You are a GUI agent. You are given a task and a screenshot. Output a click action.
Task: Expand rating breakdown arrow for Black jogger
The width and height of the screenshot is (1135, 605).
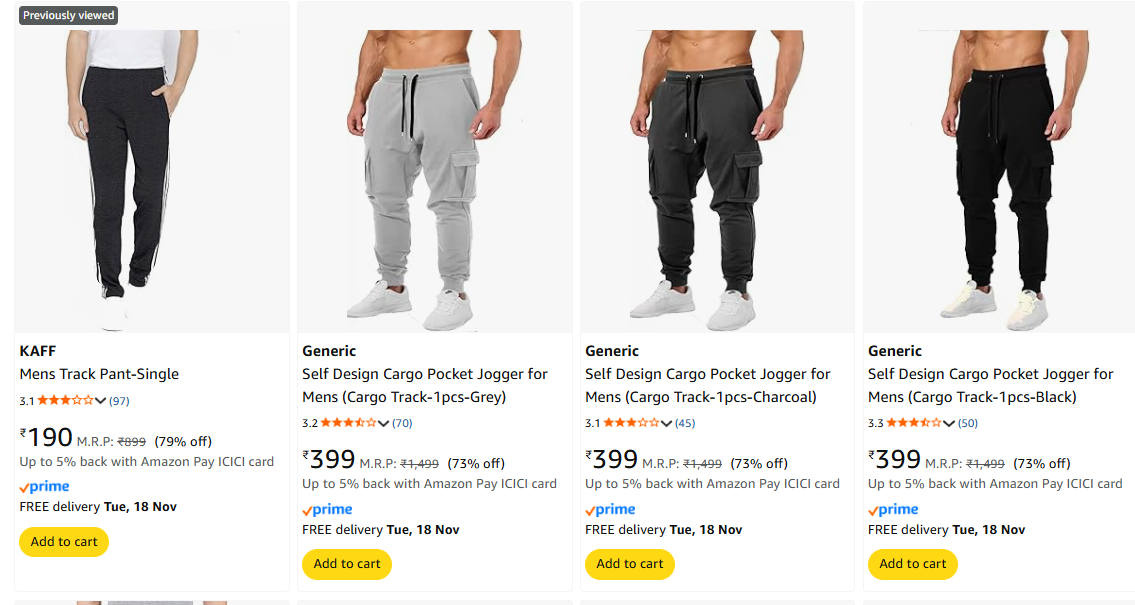pyautogui.click(x=950, y=425)
